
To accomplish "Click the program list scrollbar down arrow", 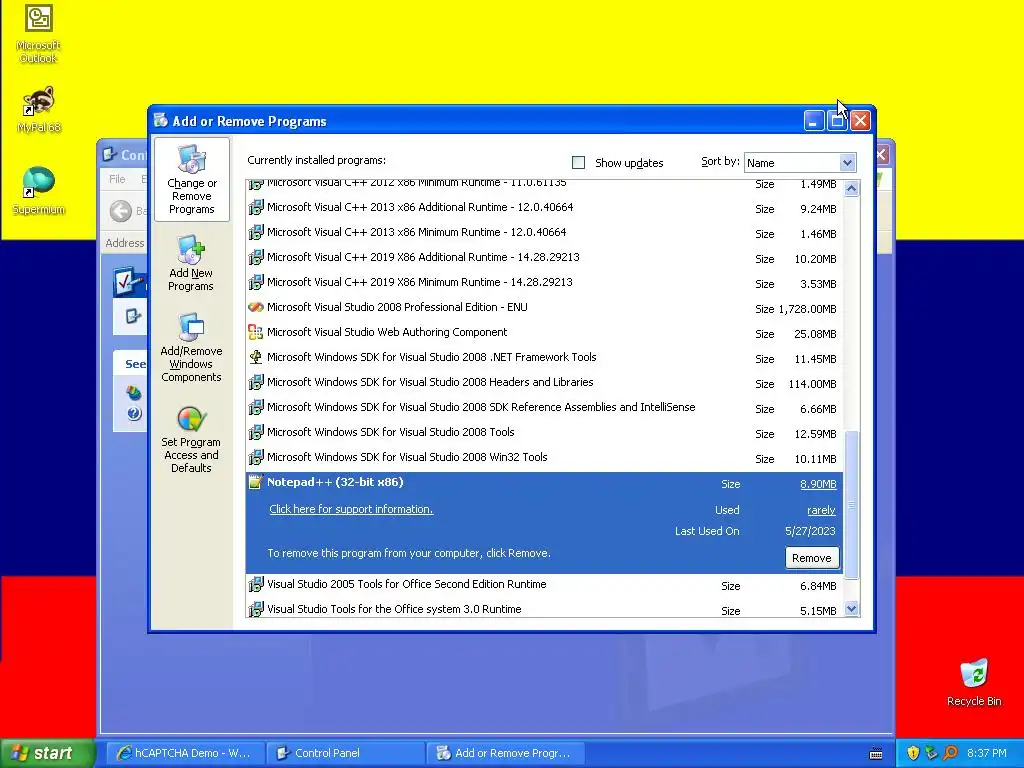I will point(851,609).
